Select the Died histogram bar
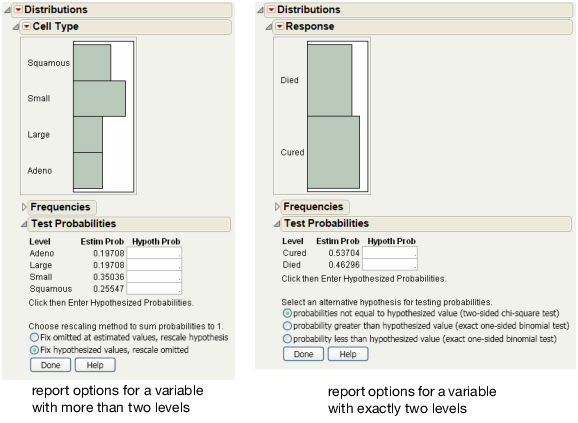This screenshot has height=423, width=578. pyautogui.click(x=330, y=80)
